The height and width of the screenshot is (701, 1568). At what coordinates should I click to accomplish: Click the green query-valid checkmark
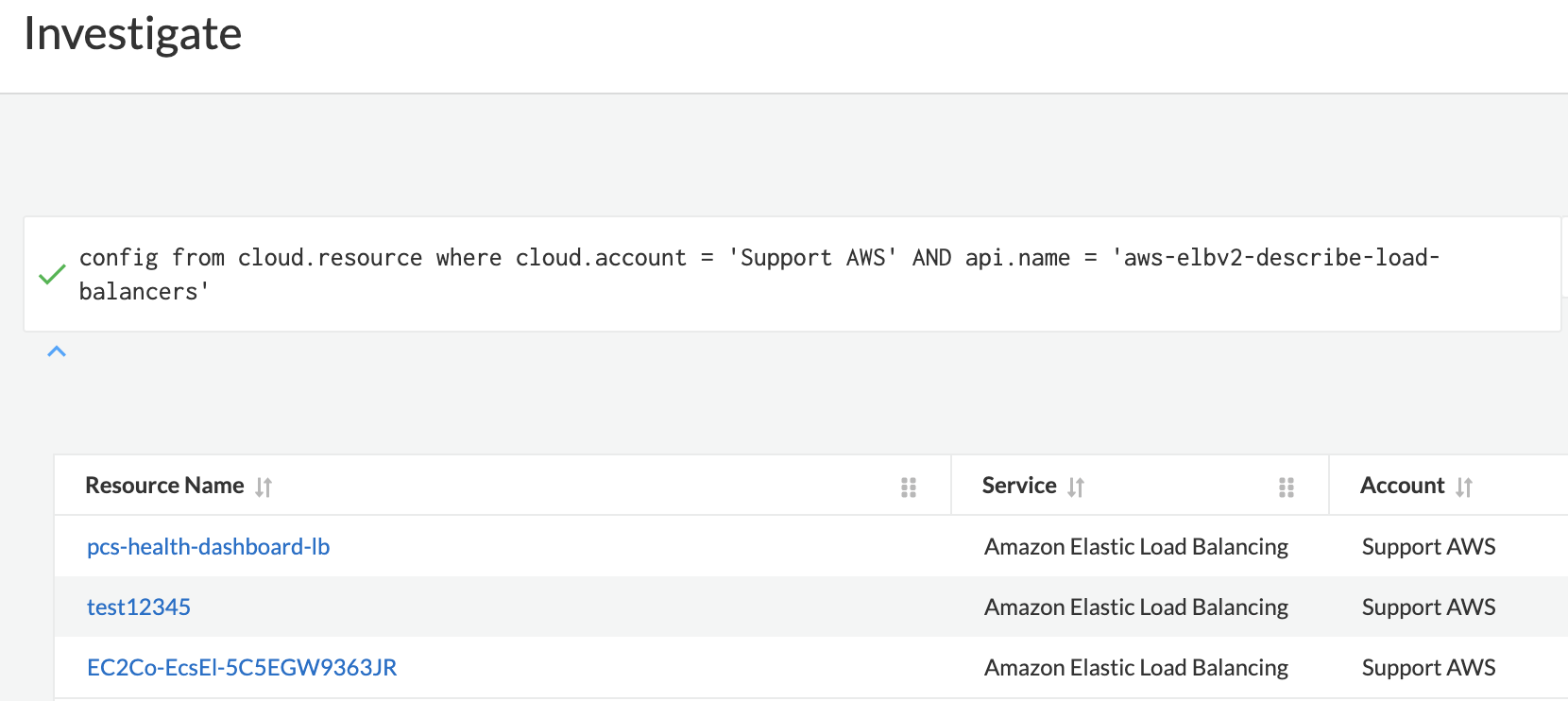52,275
